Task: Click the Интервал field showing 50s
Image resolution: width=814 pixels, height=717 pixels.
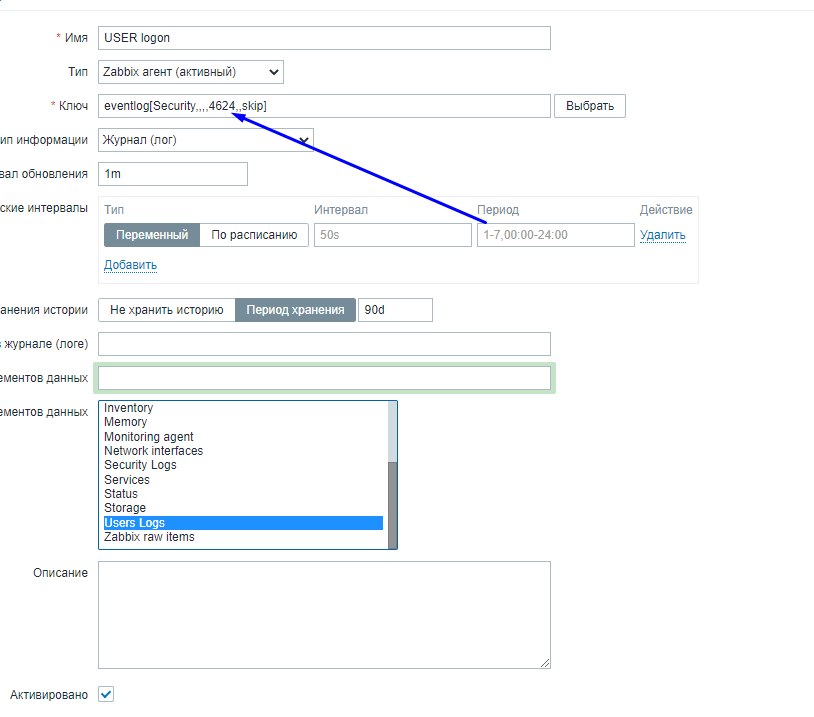Action: 392,235
